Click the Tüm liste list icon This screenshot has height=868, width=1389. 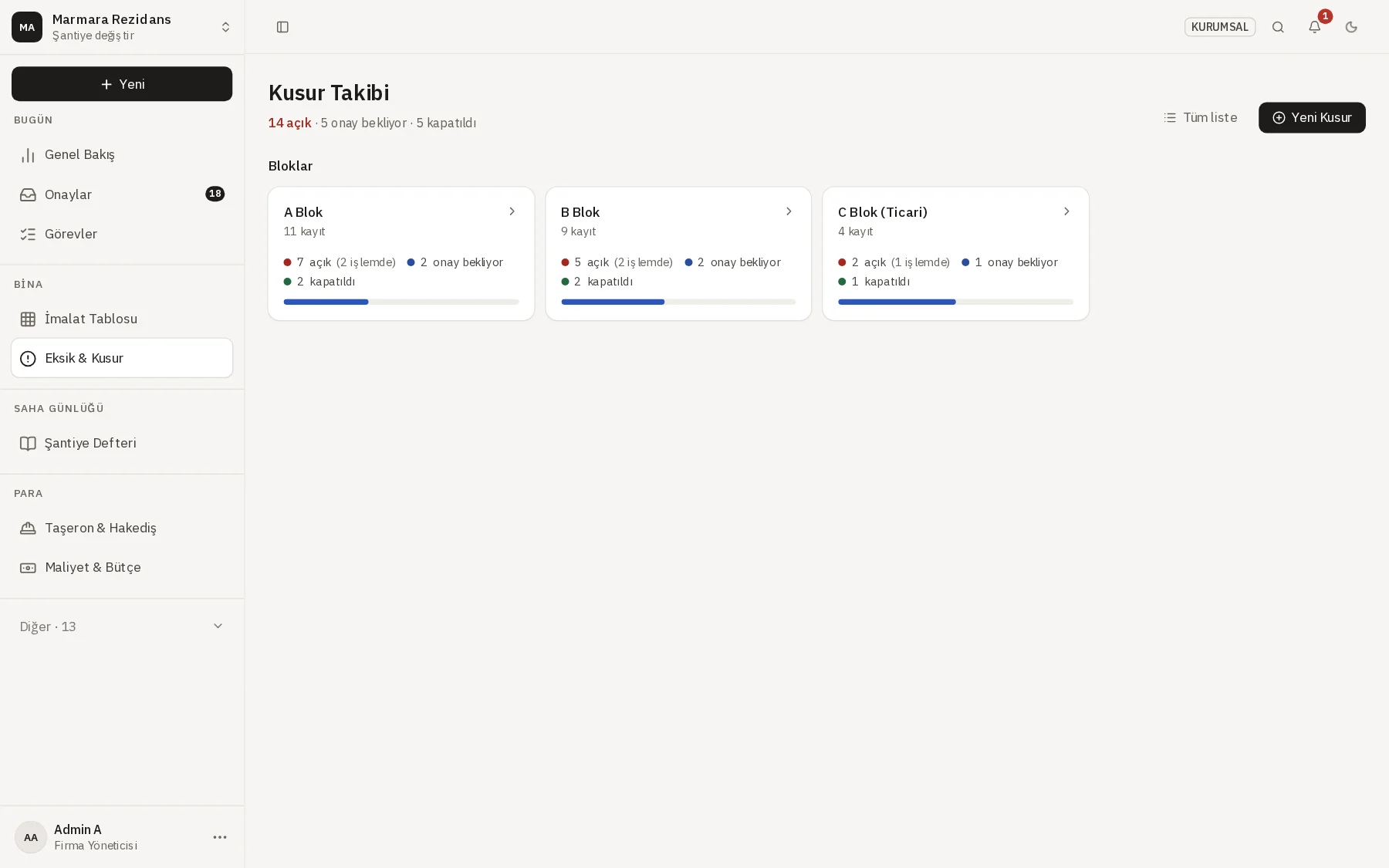(x=1170, y=117)
